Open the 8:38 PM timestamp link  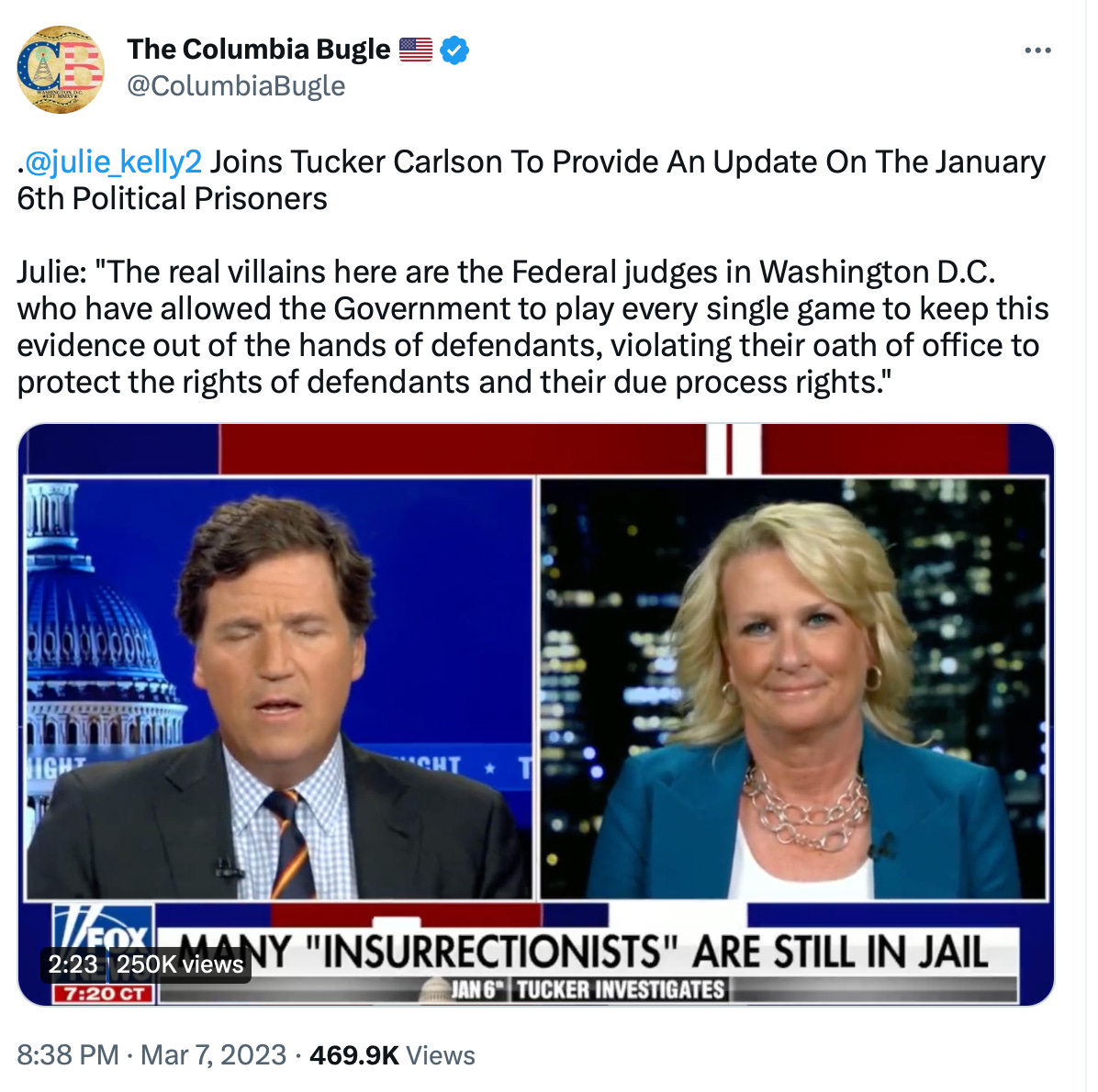tap(68, 1055)
